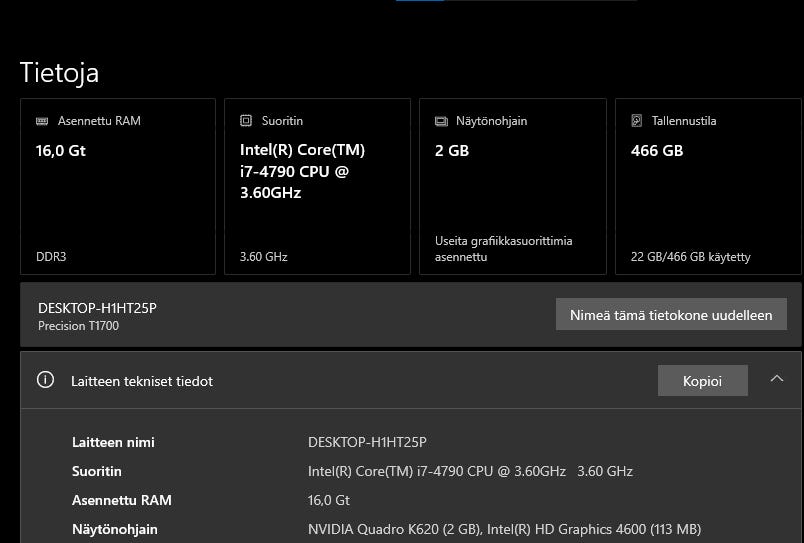Image resolution: width=804 pixels, height=543 pixels.
Task: Click the 466 GB storage value
Action: pos(657,150)
